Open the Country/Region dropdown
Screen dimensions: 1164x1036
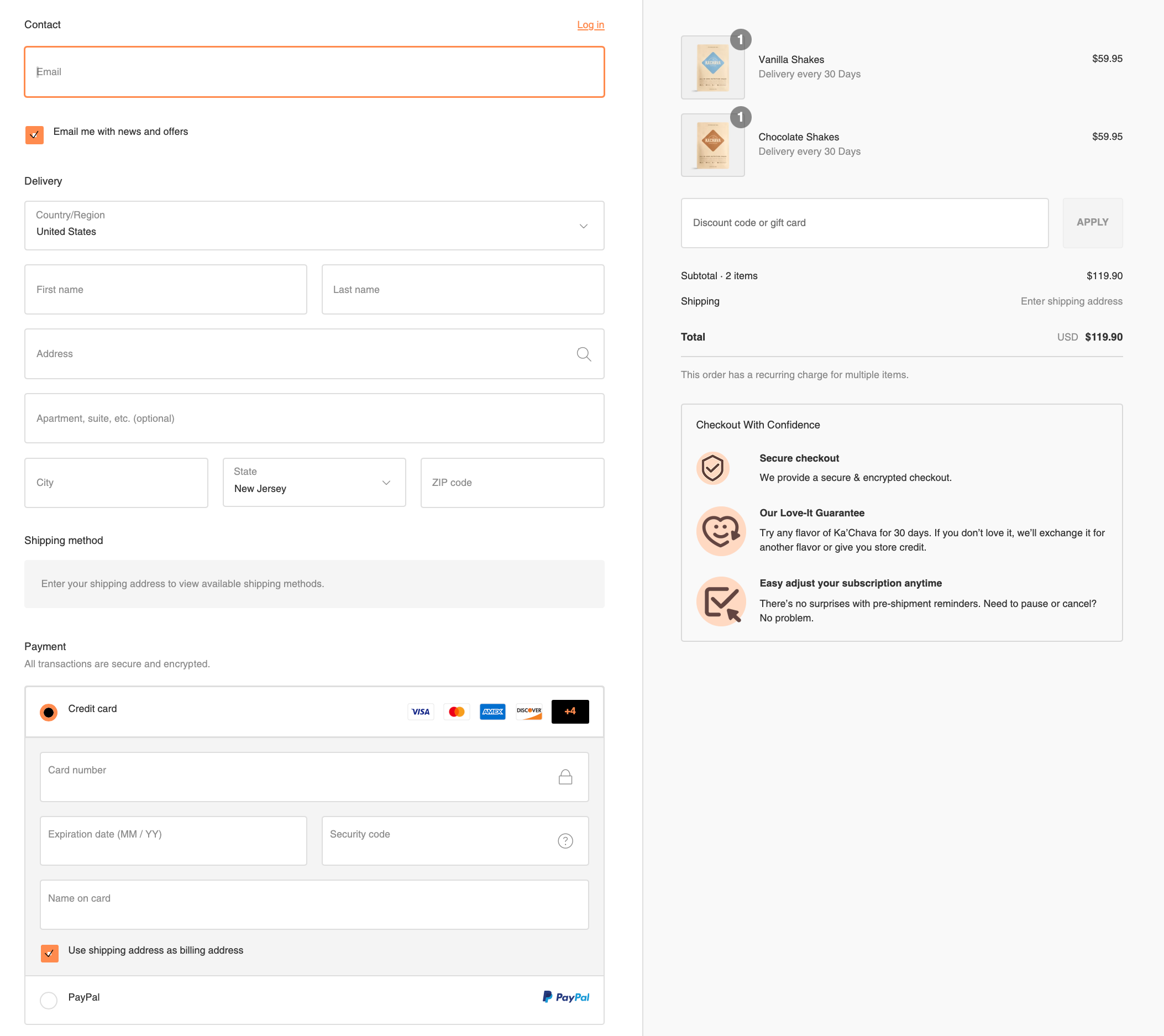[314, 226]
